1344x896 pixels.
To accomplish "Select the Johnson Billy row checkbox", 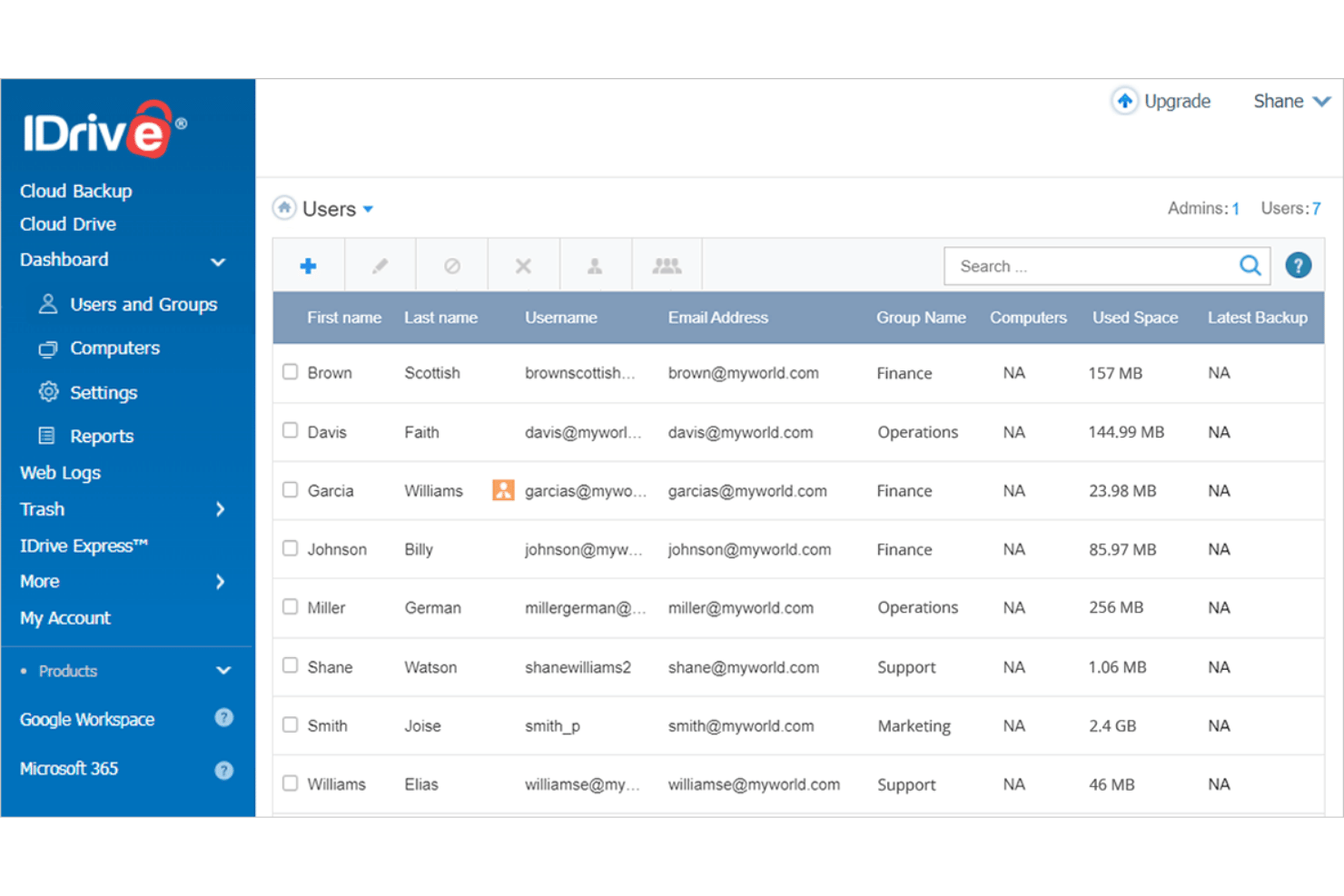I will pyautogui.click(x=291, y=548).
